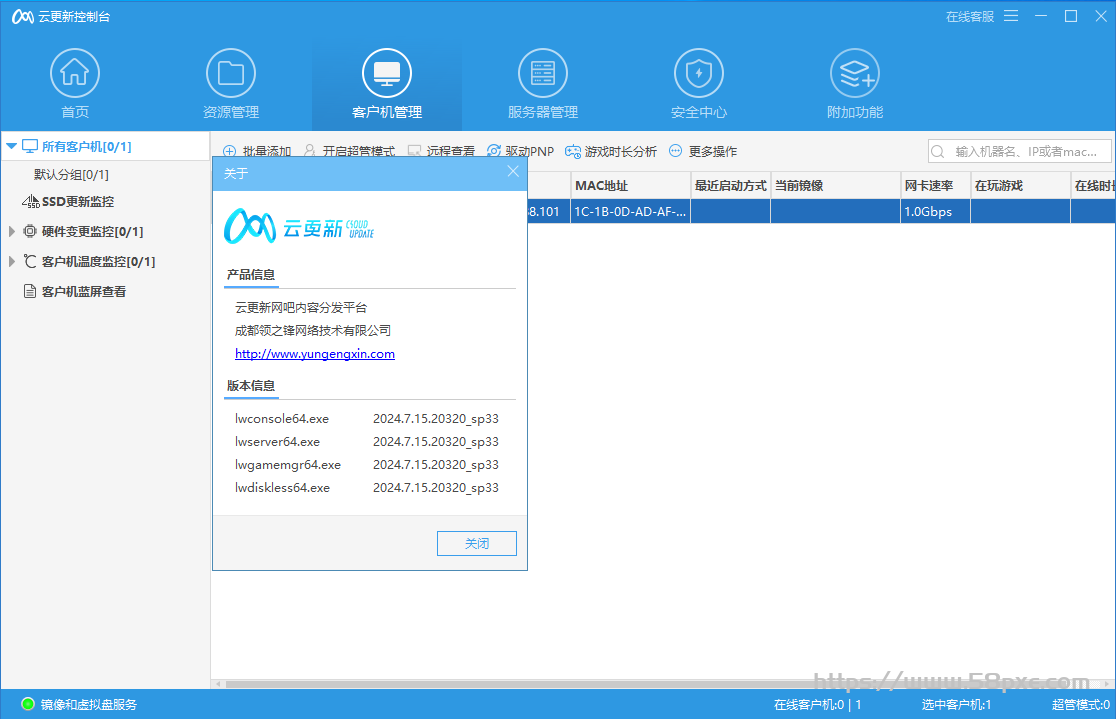1116x719 pixels.
Task: Open 客户机蓝屏查看 tree entry
Action: pyautogui.click(x=84, y=291)
